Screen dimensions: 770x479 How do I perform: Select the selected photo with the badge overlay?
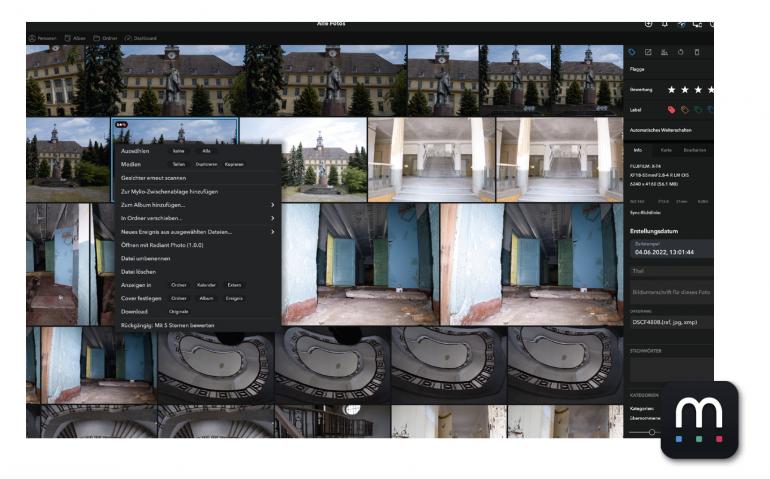click(x=175, y=131)
